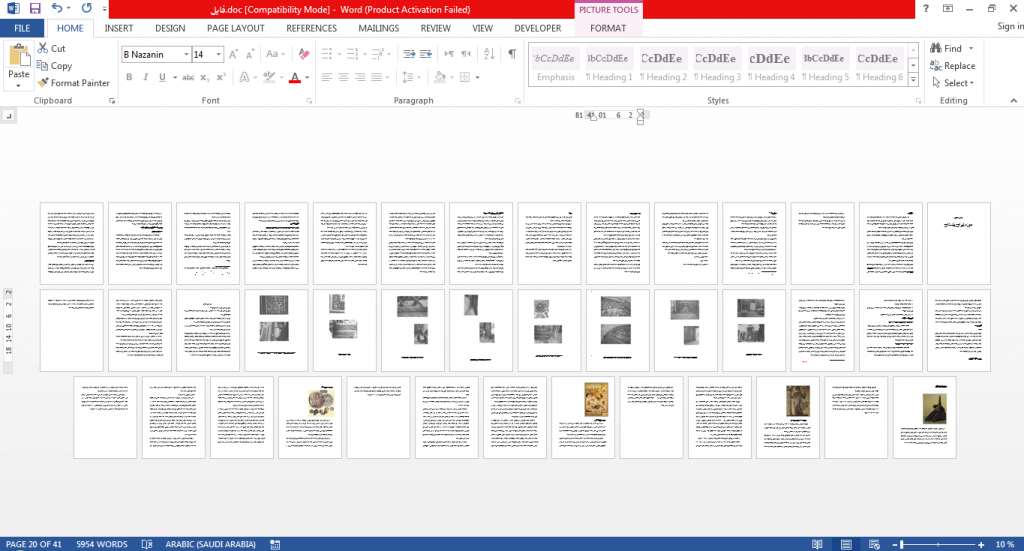This screenshot has width=1024, height=551.
Task: Click the Sort A-Z icon
Action: pyautogui.click(x=489, y=54)
